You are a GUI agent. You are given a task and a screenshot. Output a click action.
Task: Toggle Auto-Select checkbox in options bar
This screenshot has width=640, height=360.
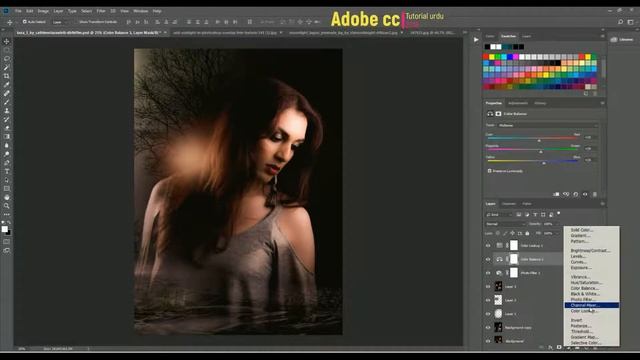point(24,22)
